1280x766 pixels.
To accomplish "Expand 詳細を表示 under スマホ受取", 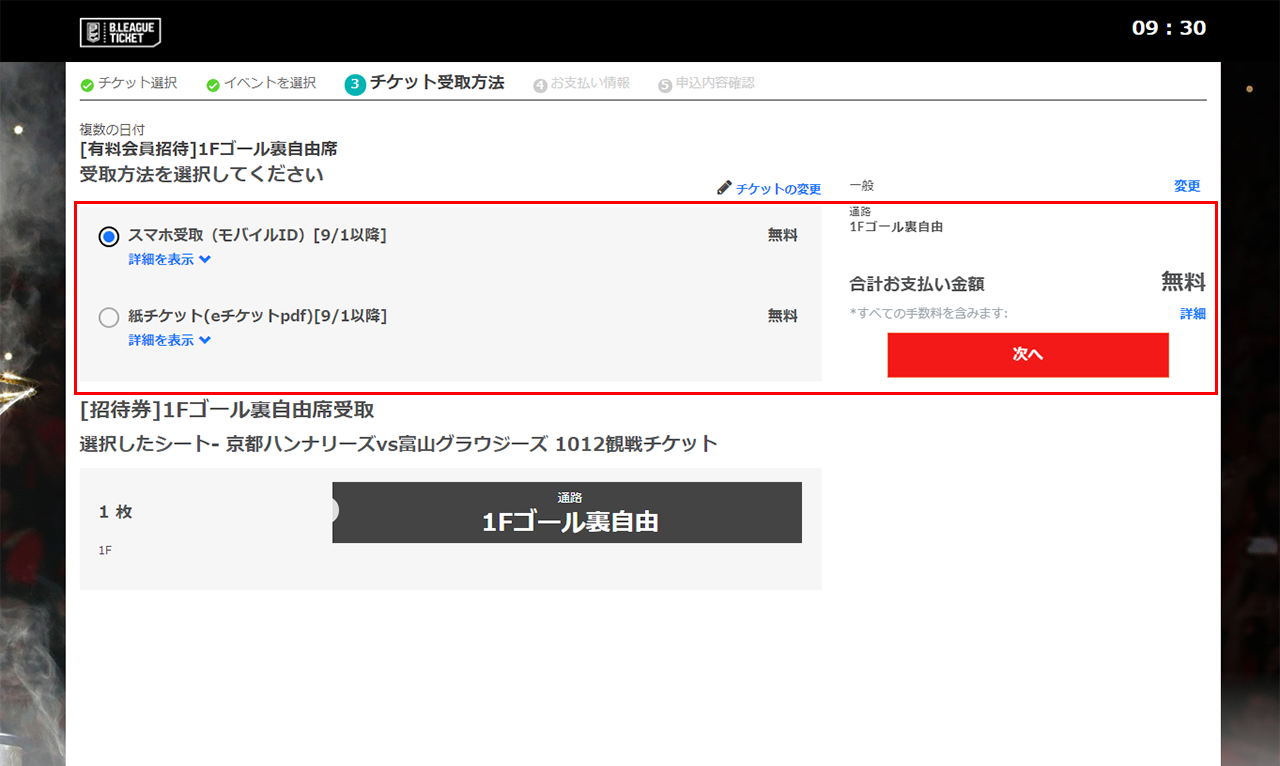I will 169,260.
